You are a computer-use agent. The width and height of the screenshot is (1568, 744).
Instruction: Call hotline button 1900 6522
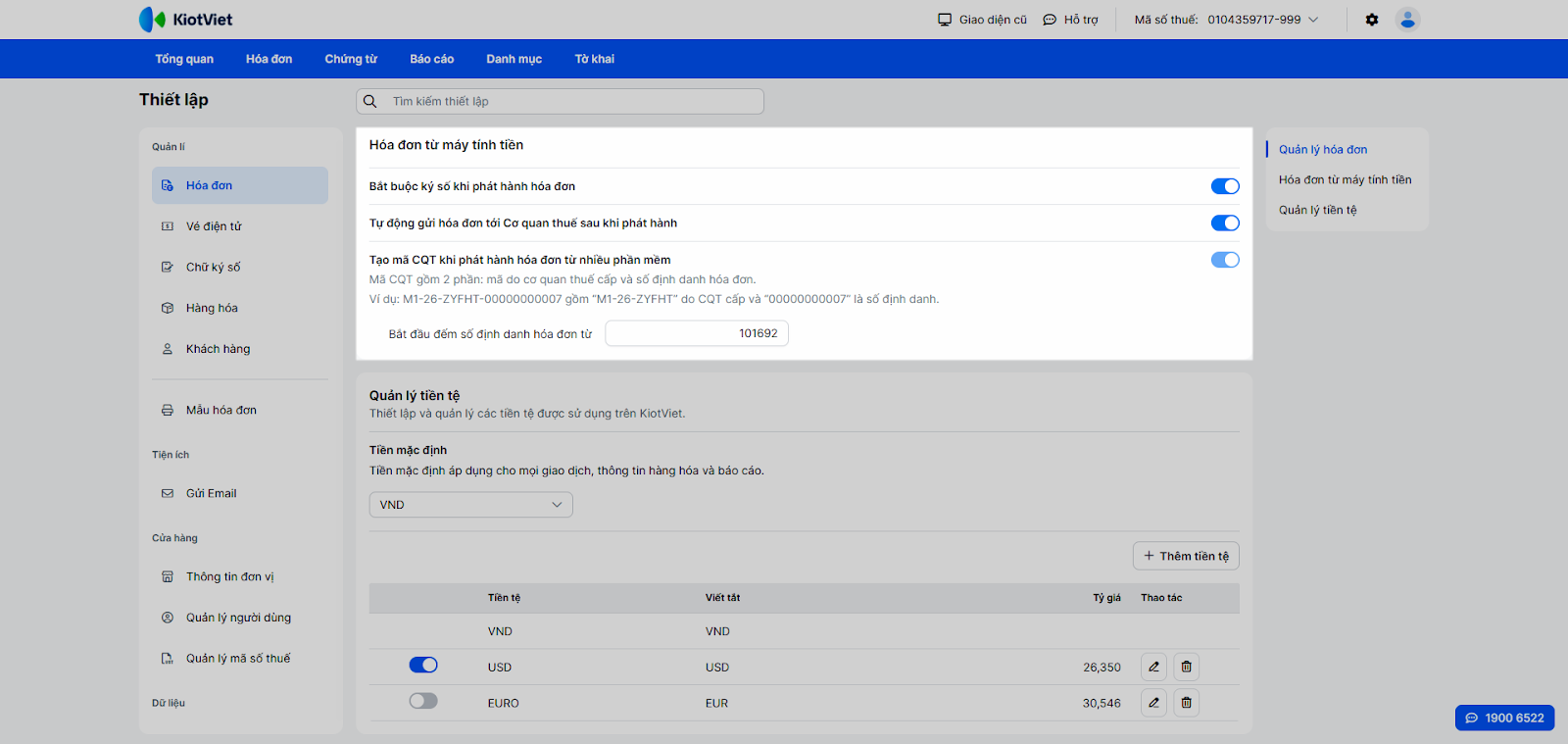point(1505,719)
